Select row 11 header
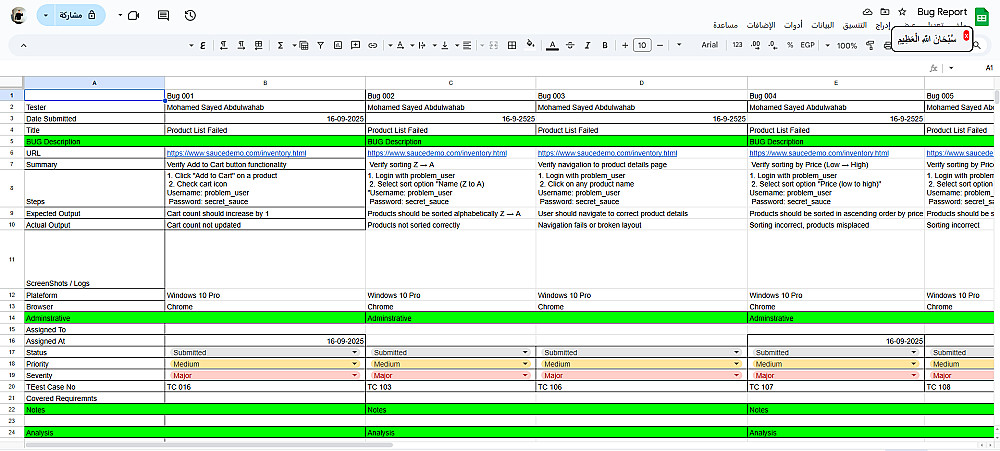The image size is (1000, 451). [11, 259]
